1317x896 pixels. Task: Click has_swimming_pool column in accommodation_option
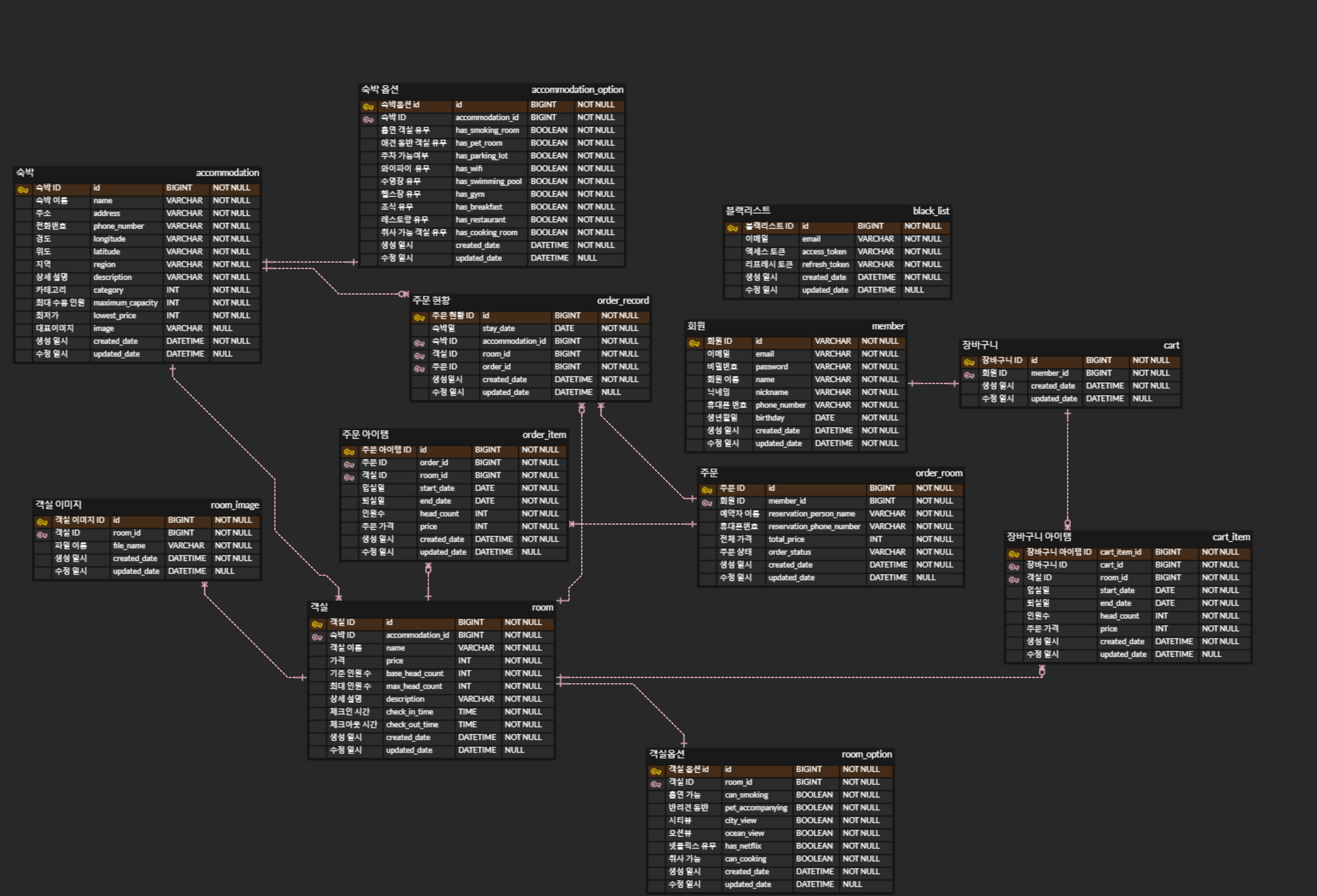pos(488,182)
